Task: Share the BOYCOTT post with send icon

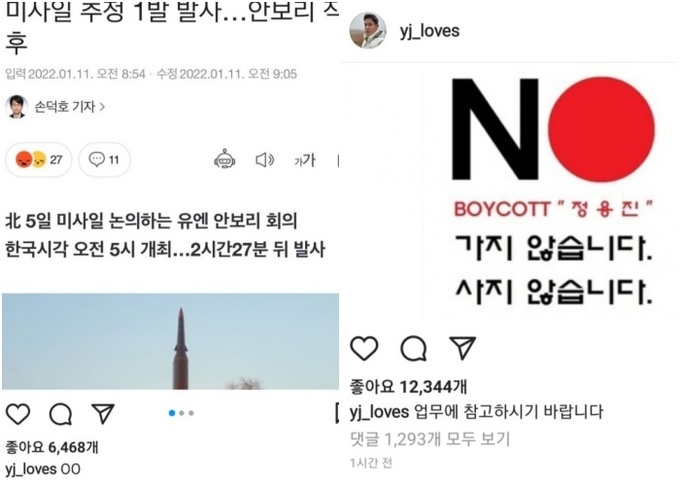Action: [463, 348]
